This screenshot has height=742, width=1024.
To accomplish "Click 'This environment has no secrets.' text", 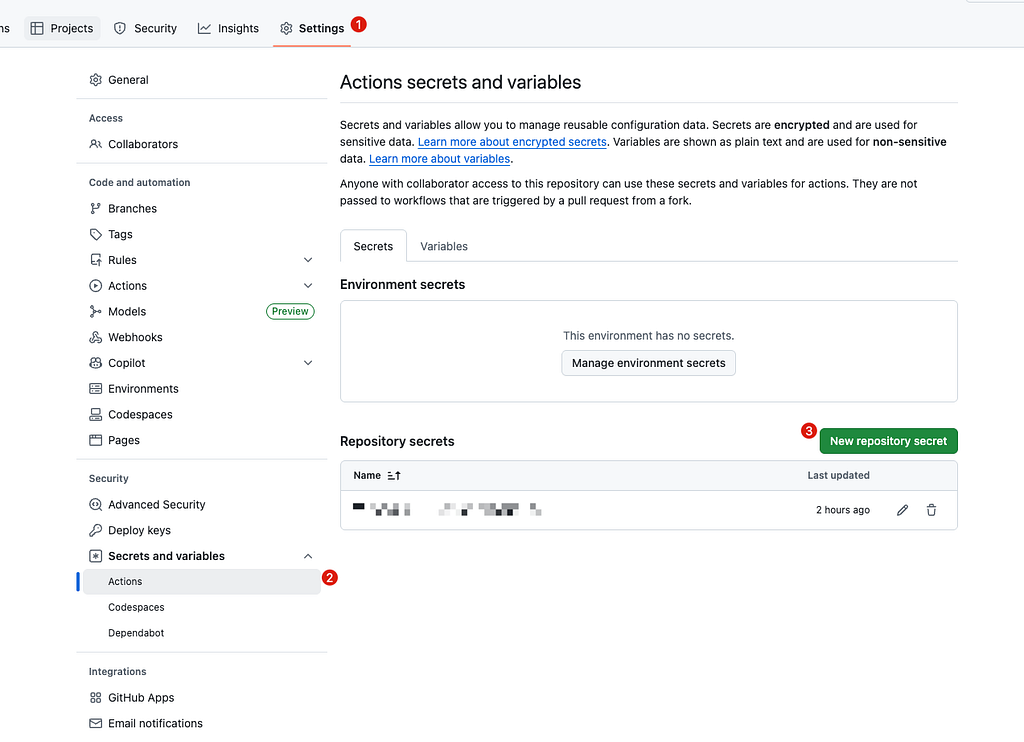I will tap(648, 336).
